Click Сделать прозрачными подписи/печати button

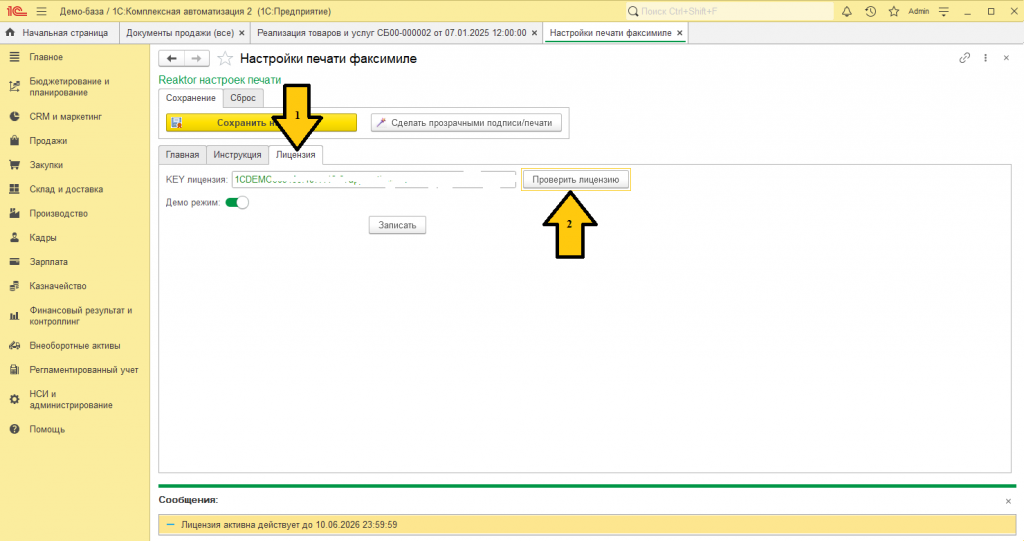pyautogui.click(x=466, y=122)
